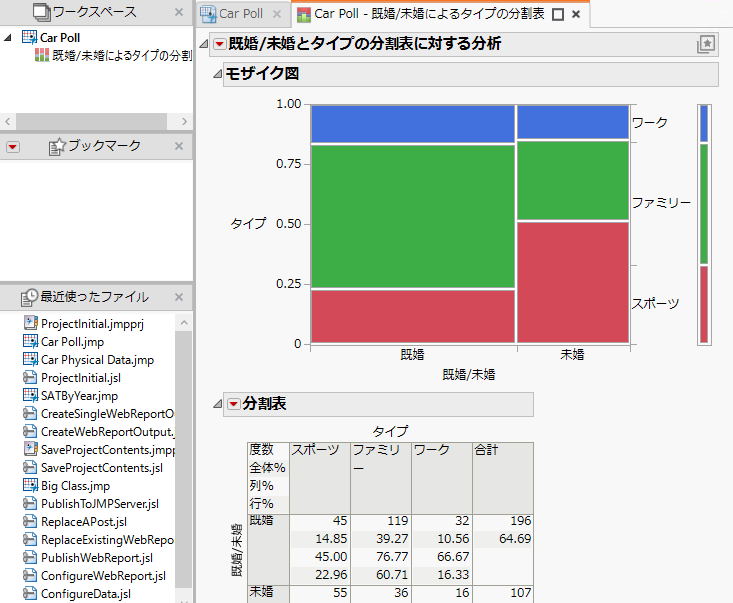Open PublishToJMPServer.jsl script file
733x603 pixels.
click(x=91, y=504)
